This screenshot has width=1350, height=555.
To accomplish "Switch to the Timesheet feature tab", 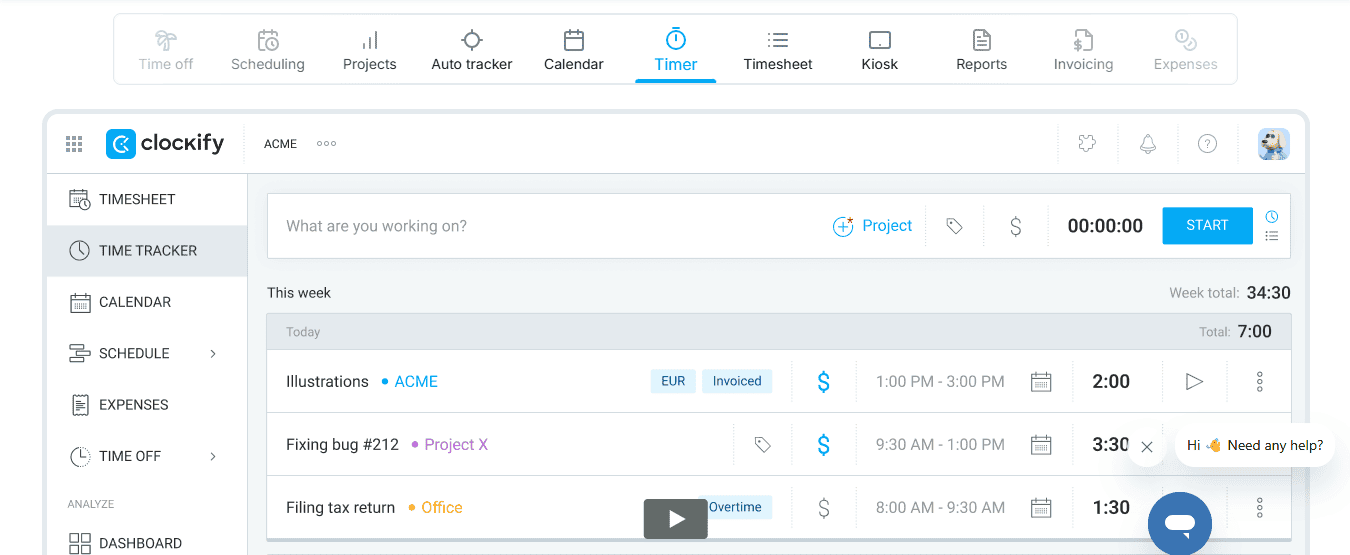I will click(778, 50).
